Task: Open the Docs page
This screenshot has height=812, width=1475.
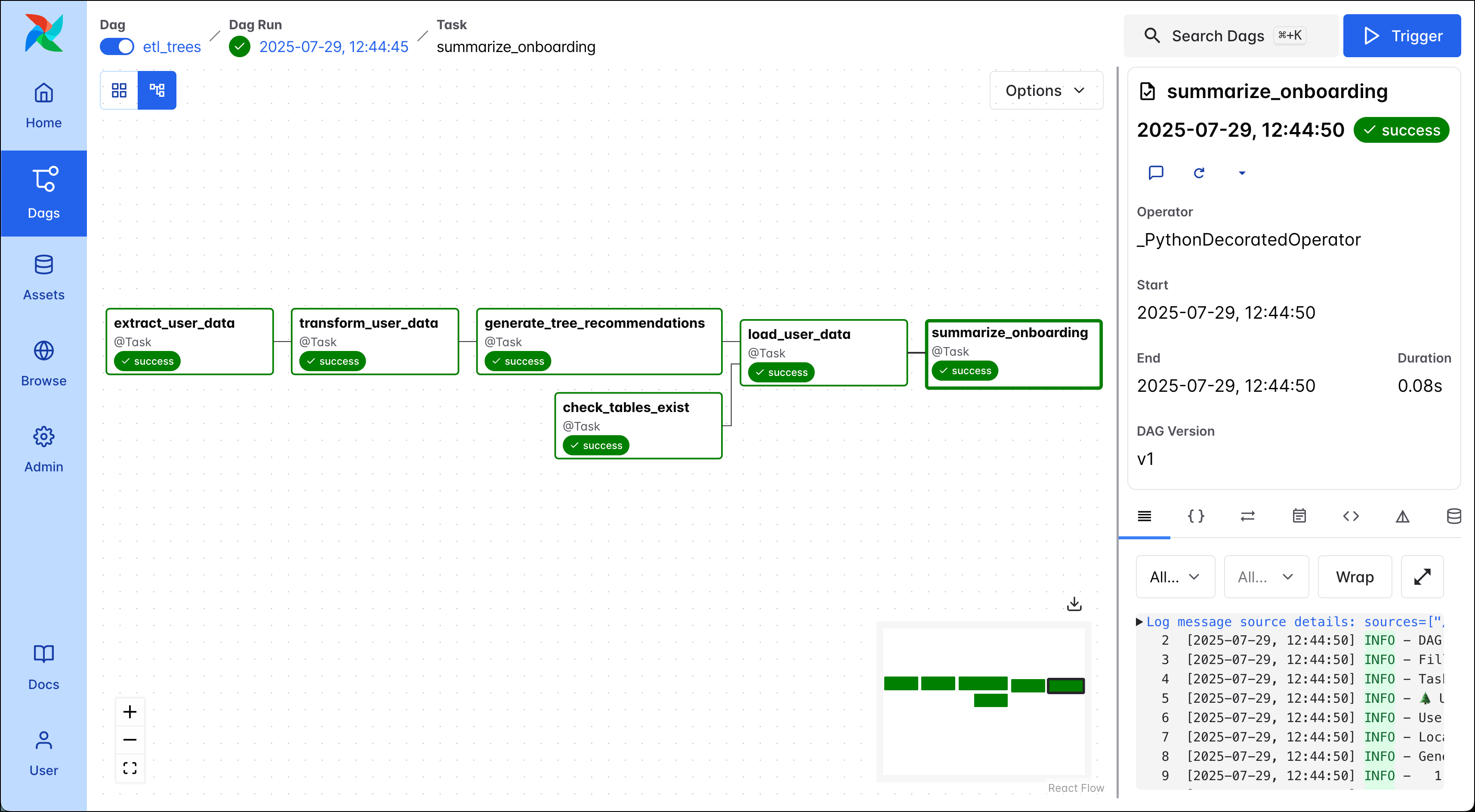Action: 43,667
